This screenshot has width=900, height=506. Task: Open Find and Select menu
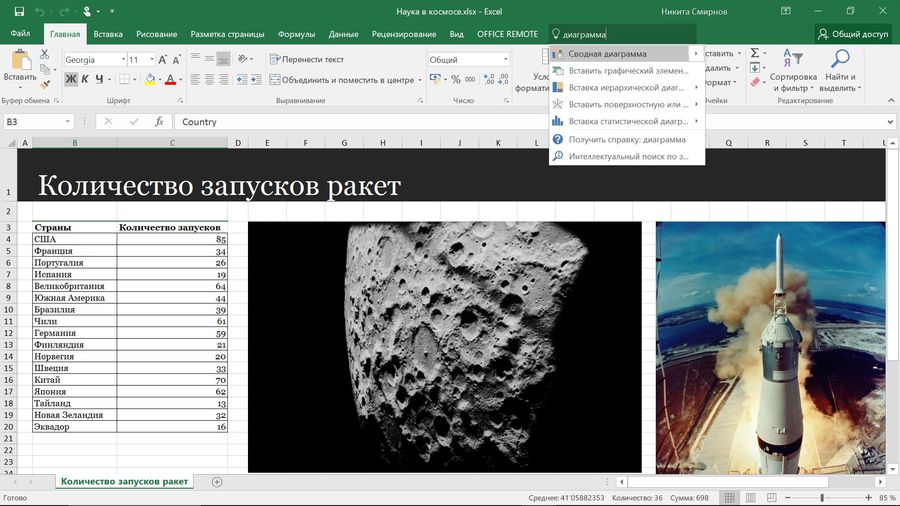tap(840, 70)
